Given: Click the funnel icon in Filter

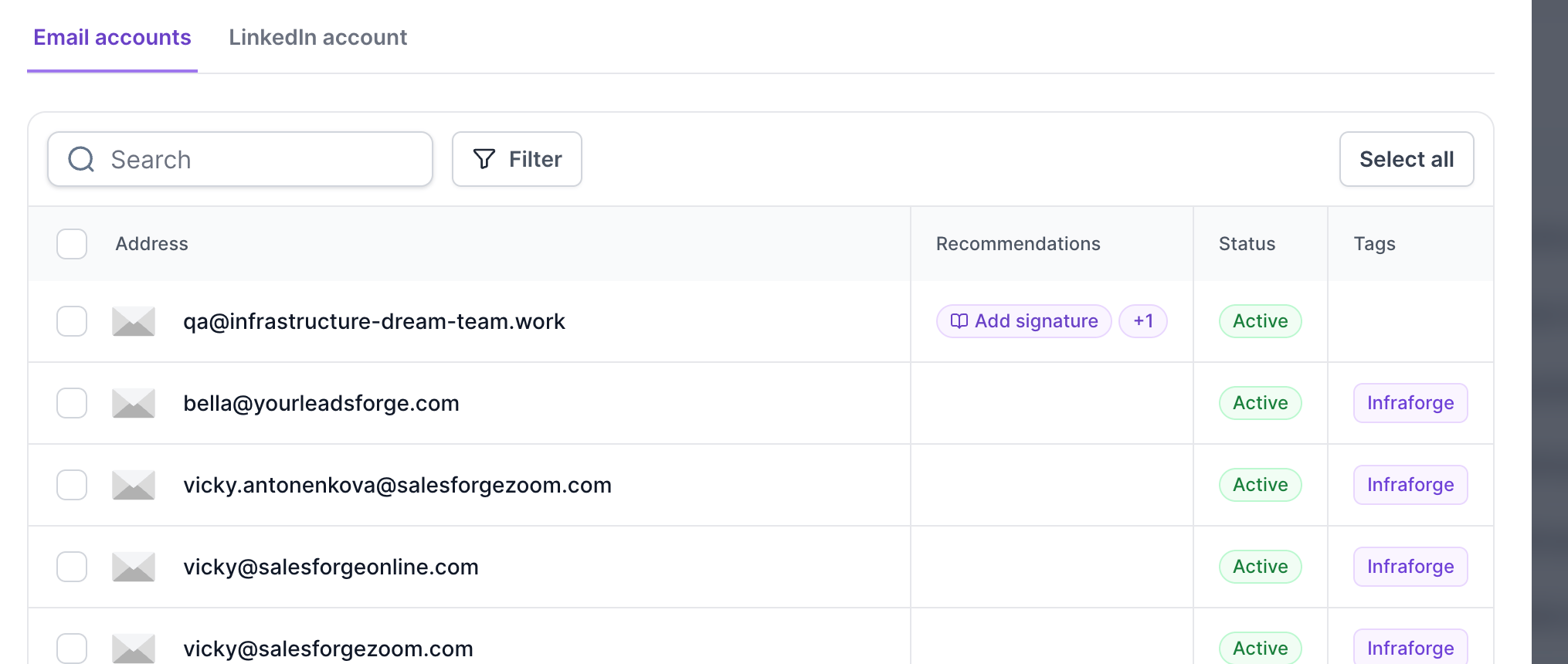Looking at the screenshot, I should [x=484, y=159].
